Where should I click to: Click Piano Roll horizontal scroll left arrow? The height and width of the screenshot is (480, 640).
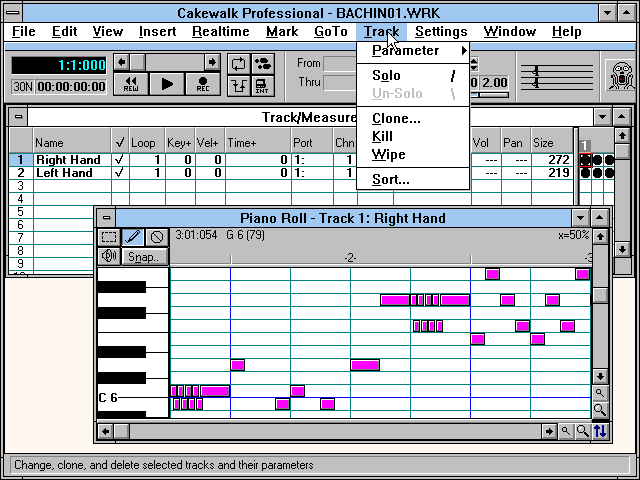105,431
